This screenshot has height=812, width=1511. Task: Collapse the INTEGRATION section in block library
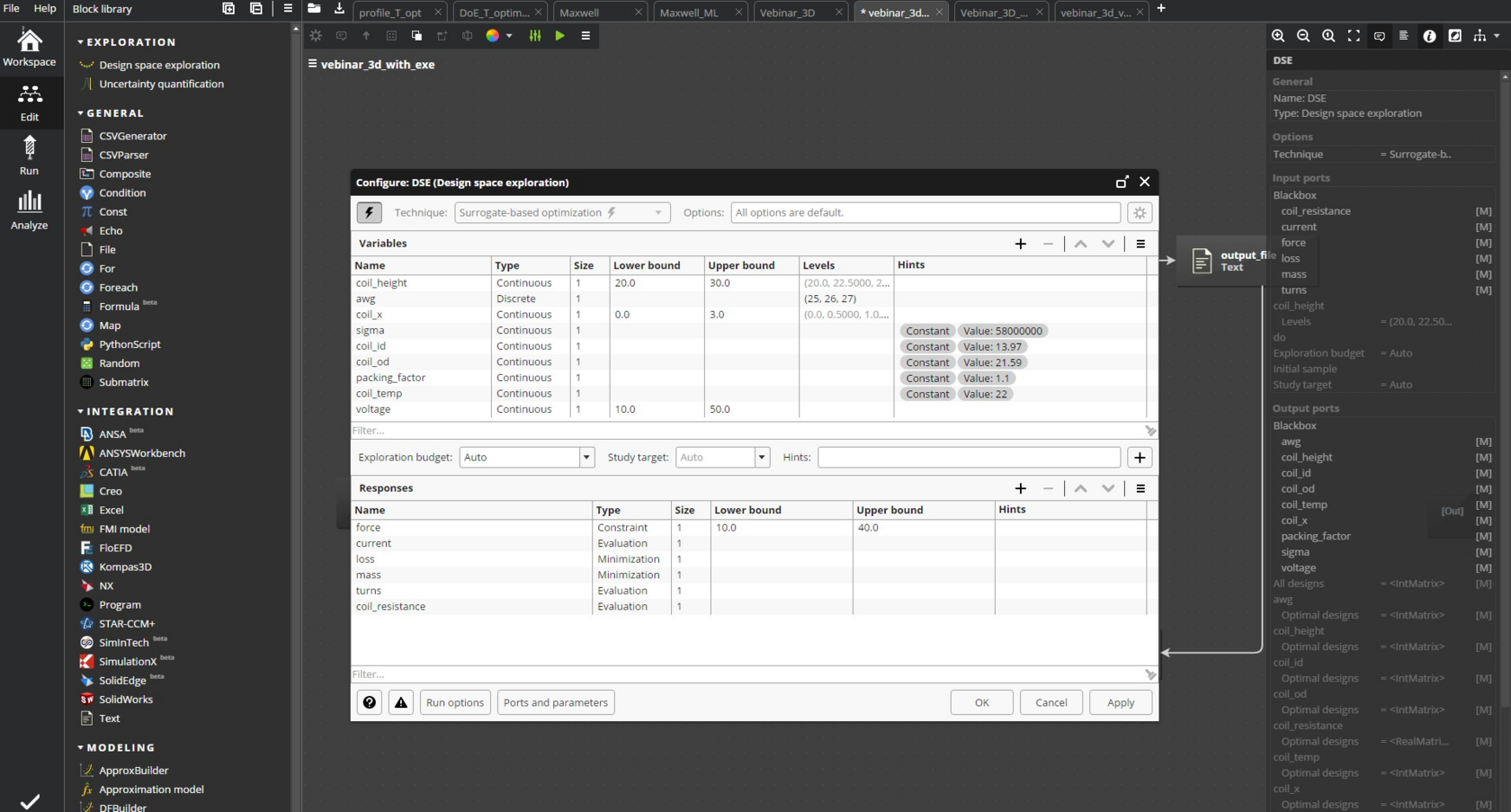click(81, 412)
